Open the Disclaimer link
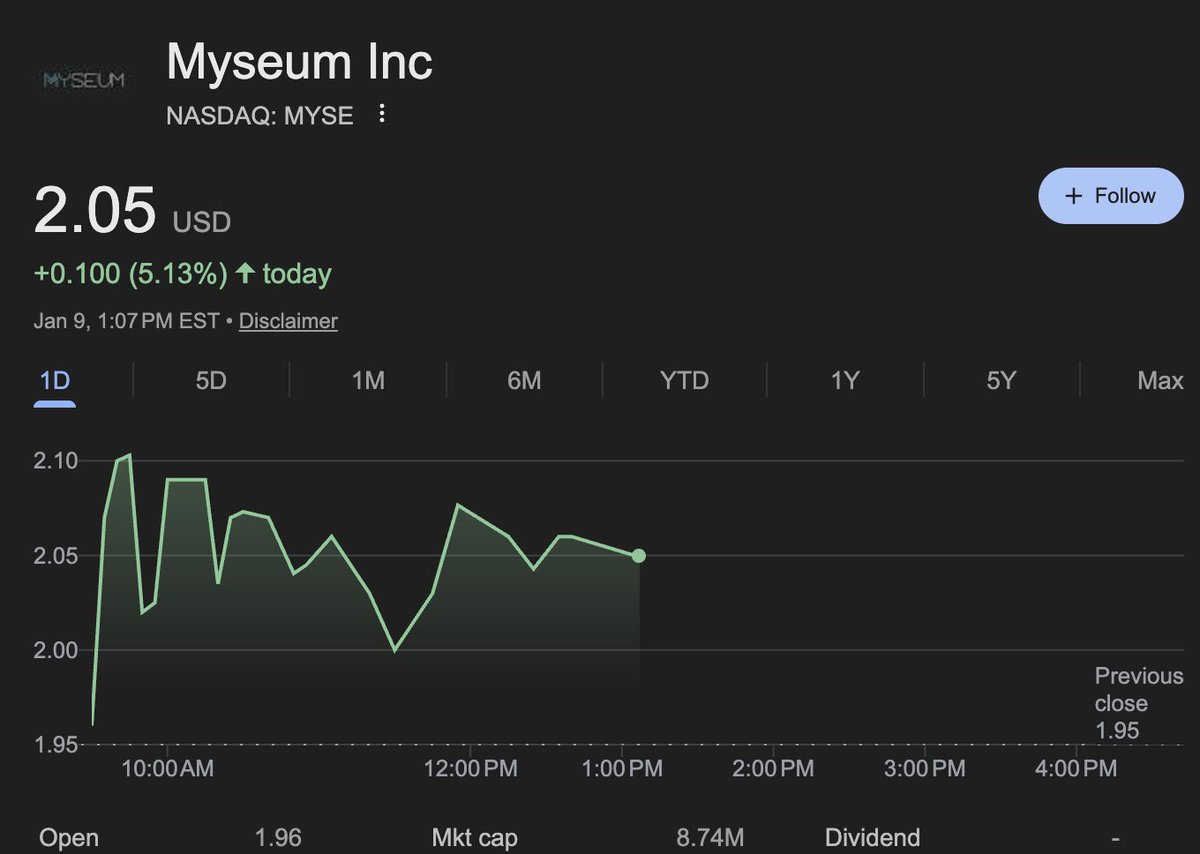Viewport: 1200px width, 854px height. click(x=288, y=321)
